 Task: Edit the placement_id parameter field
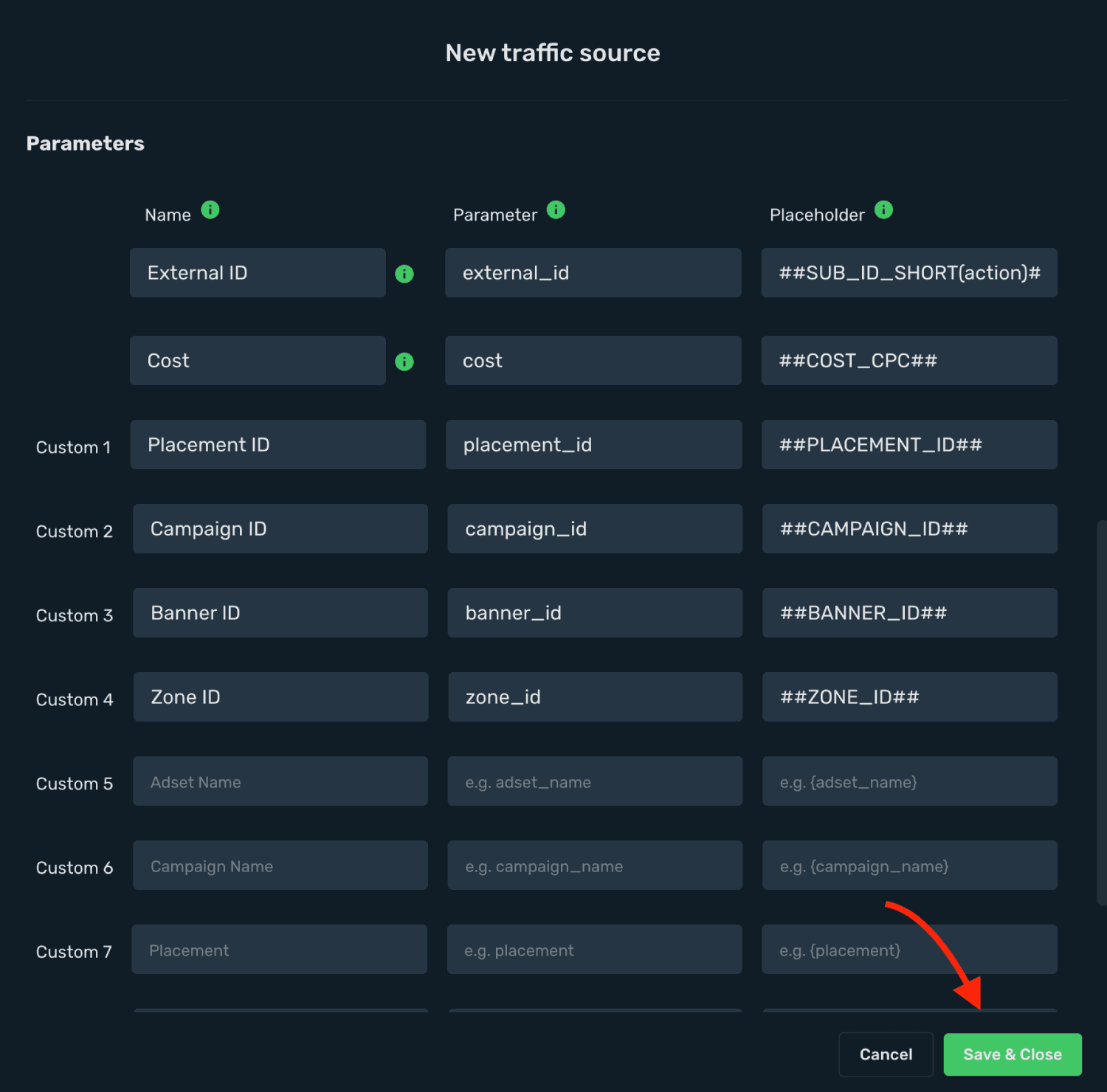coord(594,445)
